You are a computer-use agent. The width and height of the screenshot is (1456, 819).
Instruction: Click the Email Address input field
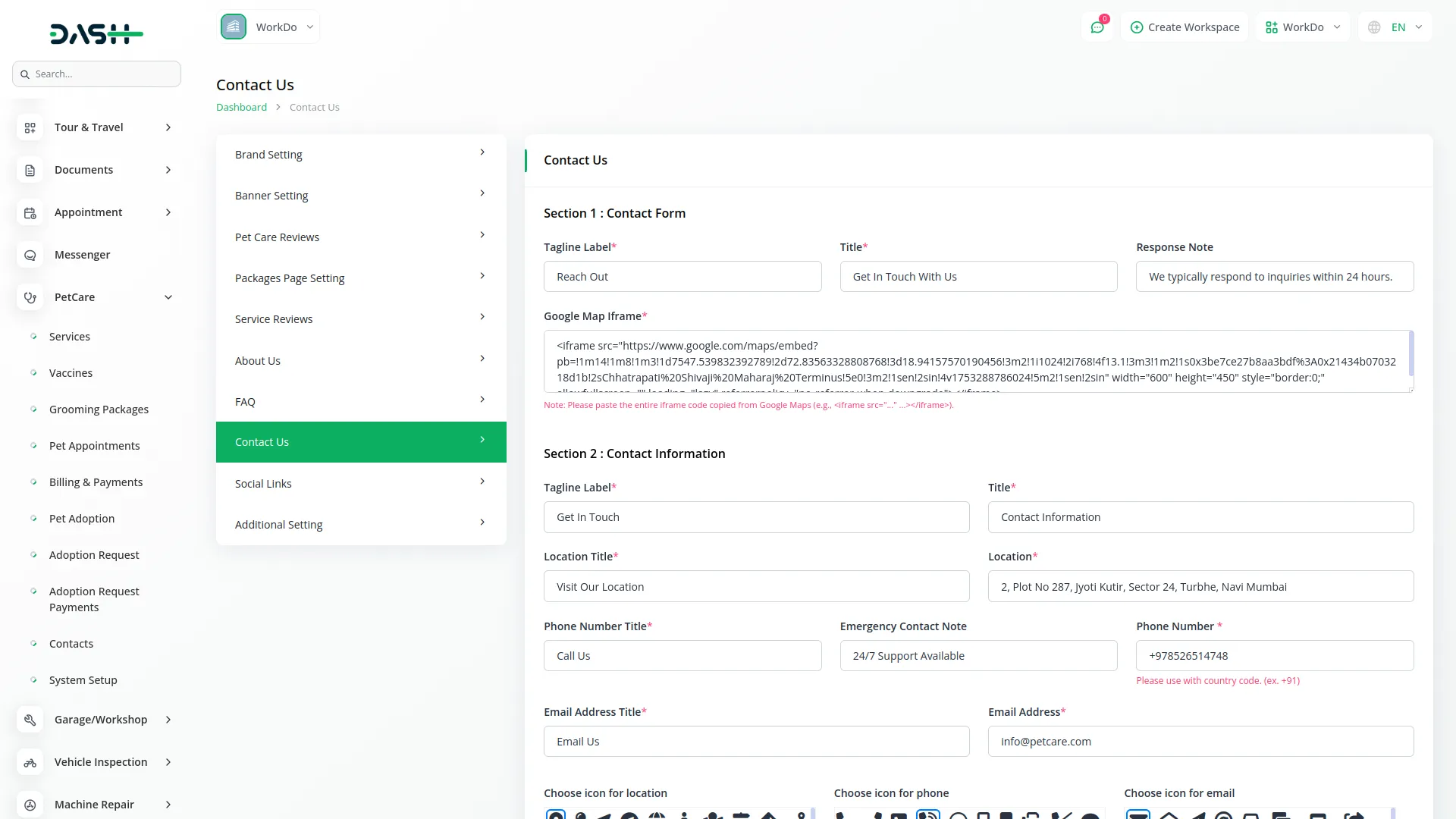(1200, 742)
